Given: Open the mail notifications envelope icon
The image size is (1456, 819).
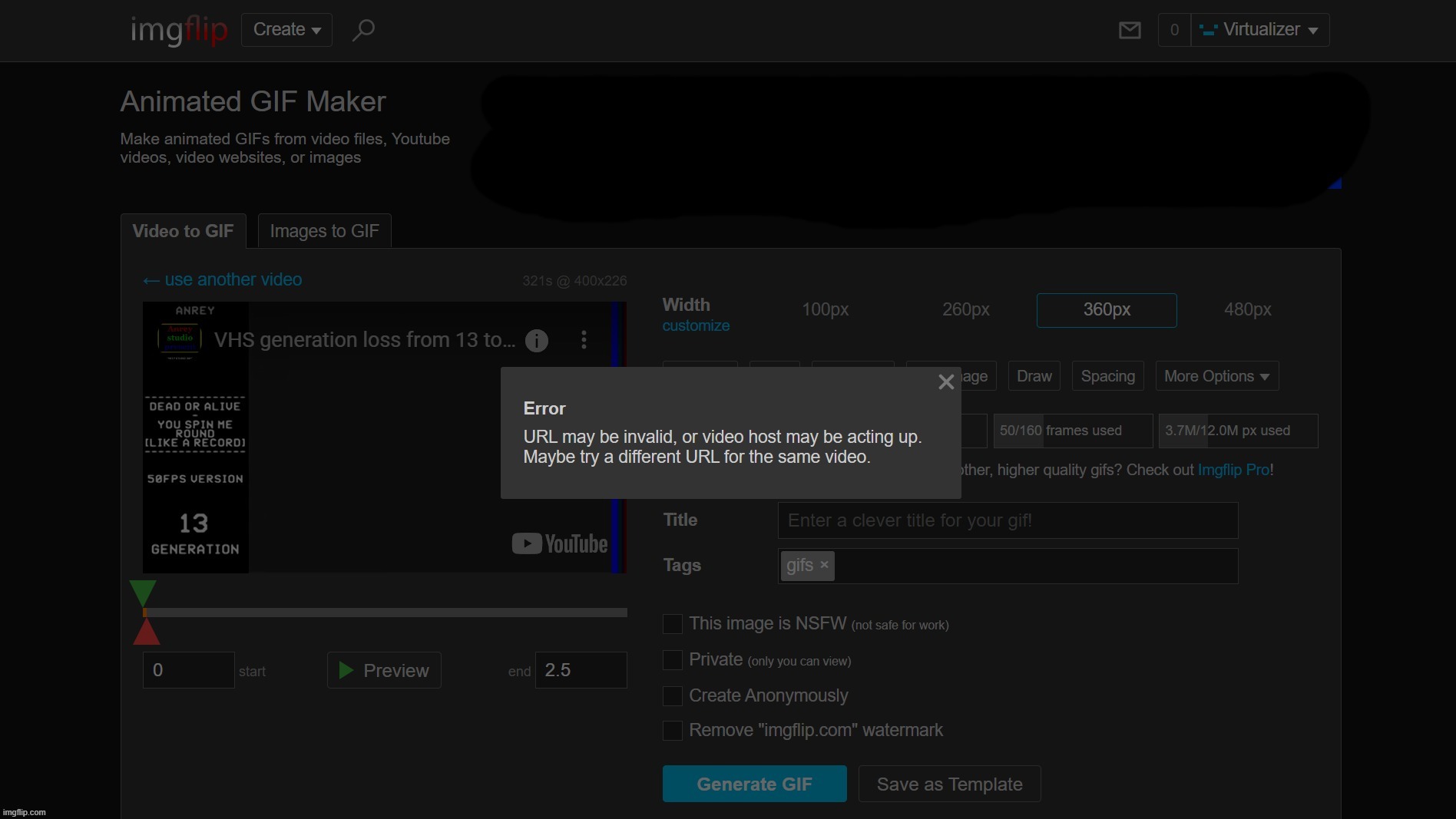Looking at the screenshot, I should coord(1130,30).
